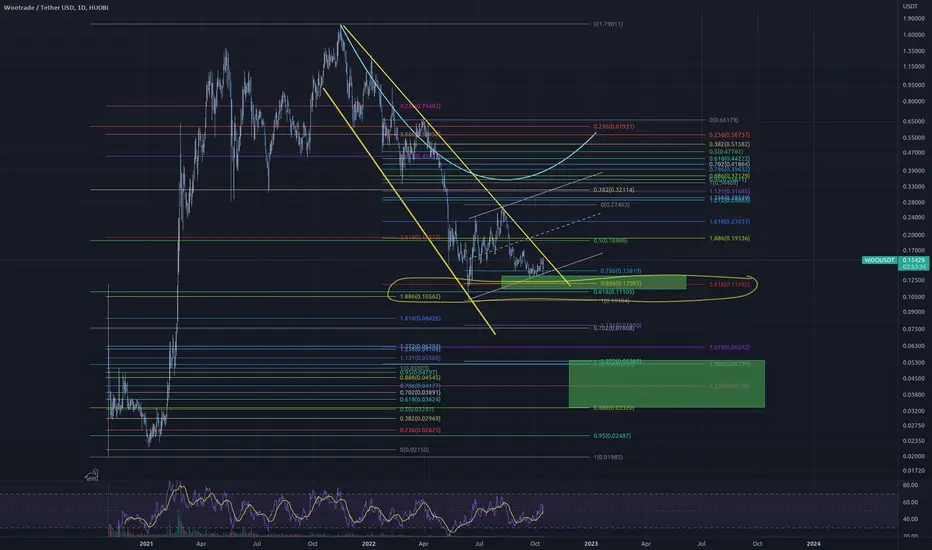
Task: Click the 0.39000 price scale label
Action: [x=914, y=171]
